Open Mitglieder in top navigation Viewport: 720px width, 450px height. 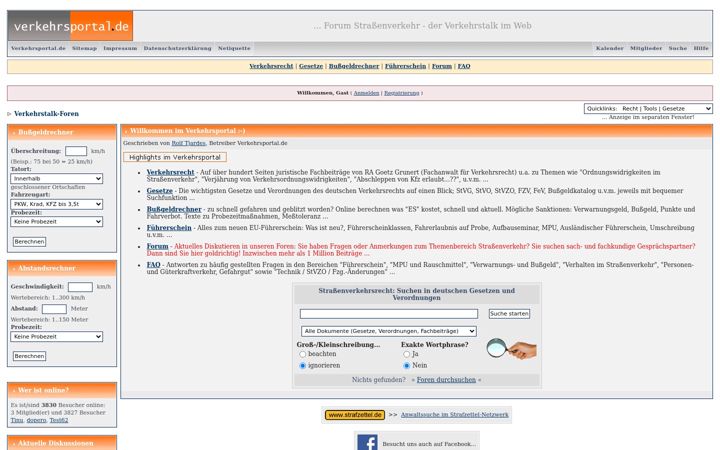pos(646,48)
